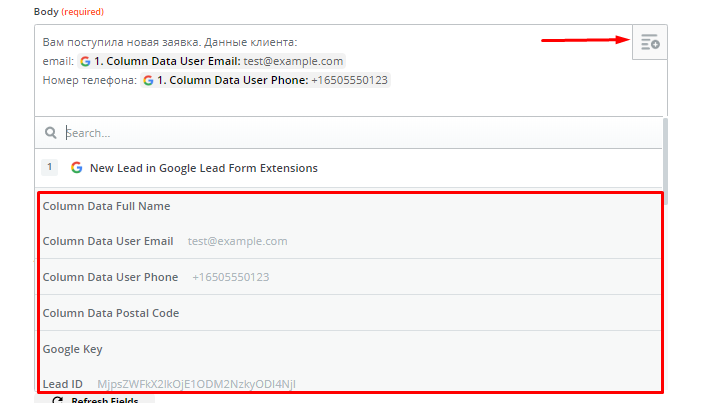Select the Google Key field option
This screenshot has width=706, height=403.
pos(351,349)
